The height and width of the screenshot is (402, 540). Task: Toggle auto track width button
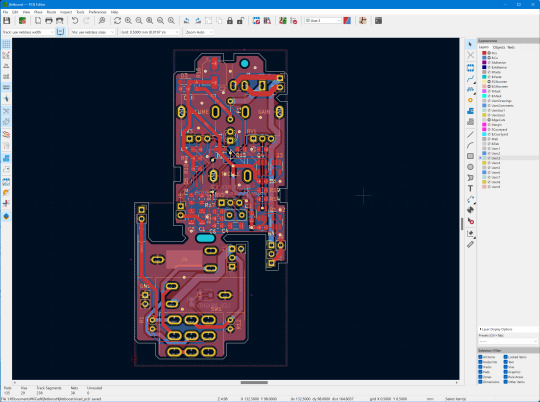tap(60, 32)
